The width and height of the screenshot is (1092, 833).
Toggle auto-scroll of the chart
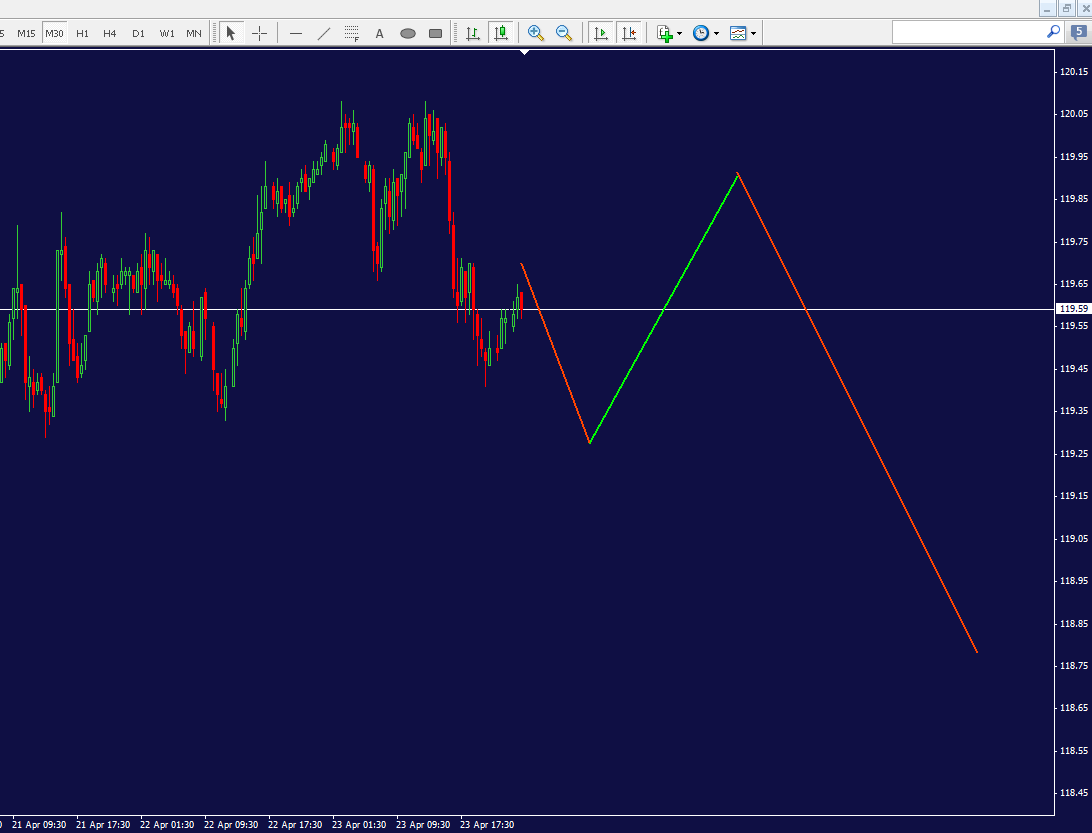point(601,32)
